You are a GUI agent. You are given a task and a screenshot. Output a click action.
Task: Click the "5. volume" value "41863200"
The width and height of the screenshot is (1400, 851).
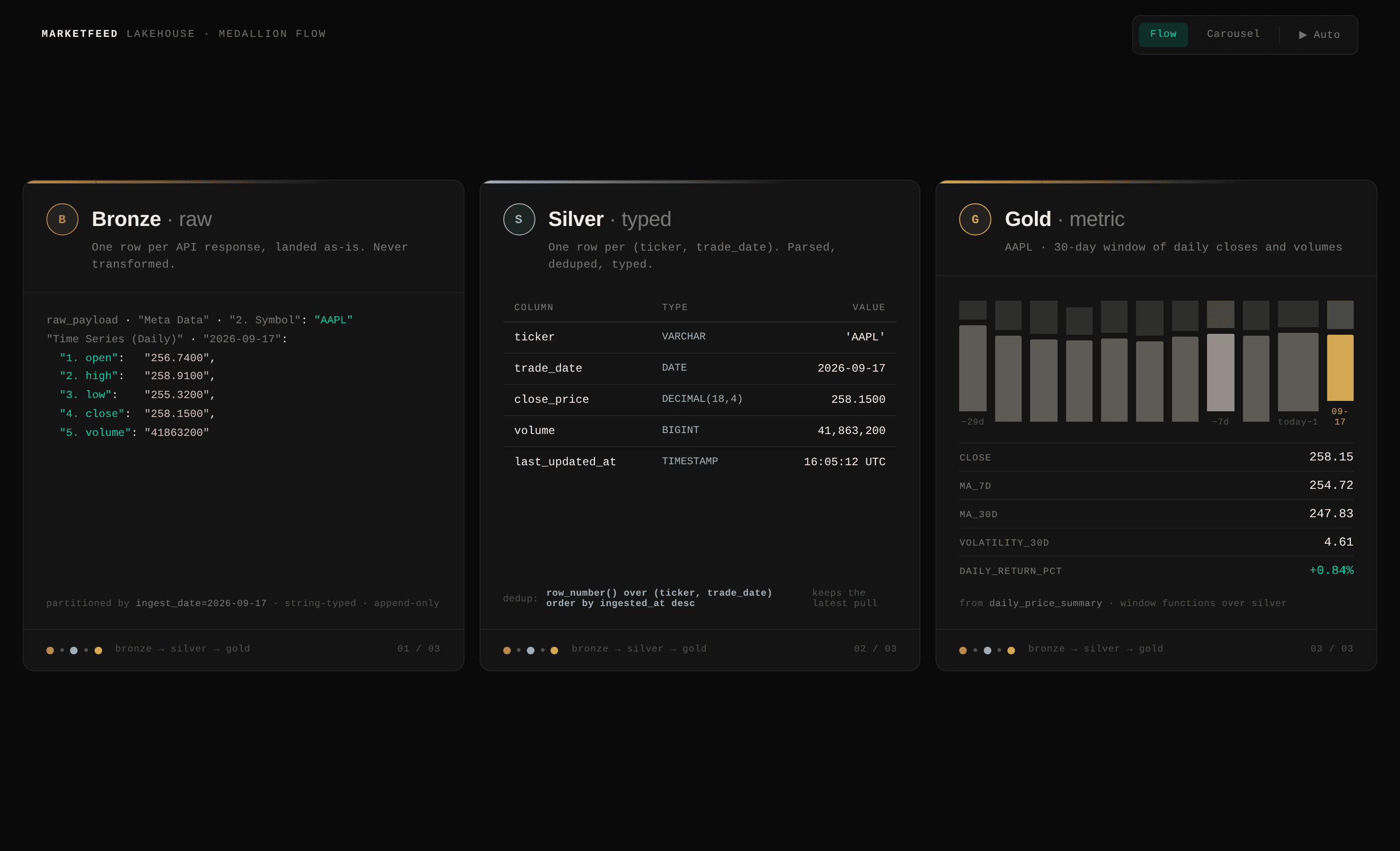pyautogui.click(x=177, y=432)
